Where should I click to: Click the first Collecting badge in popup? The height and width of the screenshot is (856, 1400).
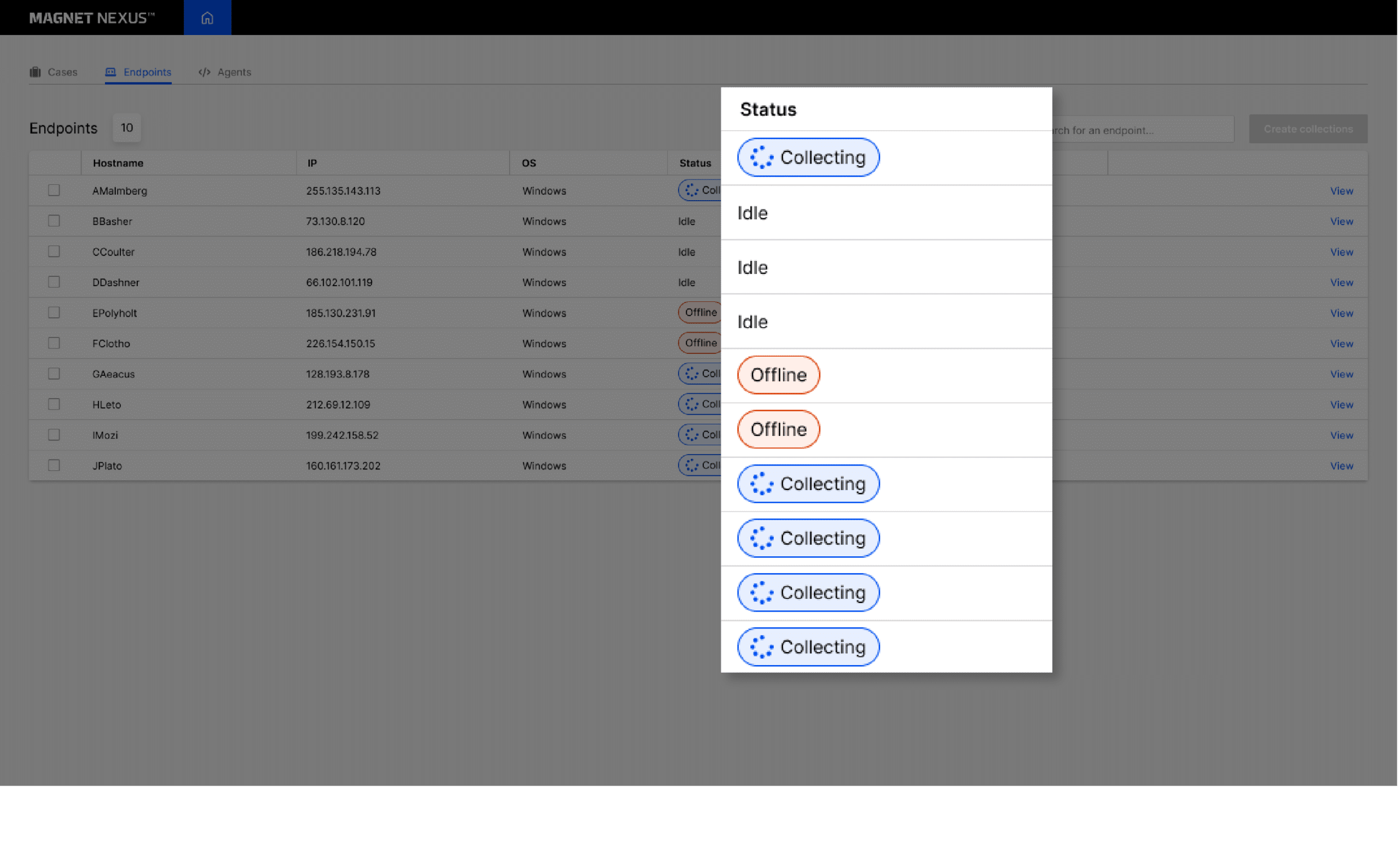[x=808, y=158]
